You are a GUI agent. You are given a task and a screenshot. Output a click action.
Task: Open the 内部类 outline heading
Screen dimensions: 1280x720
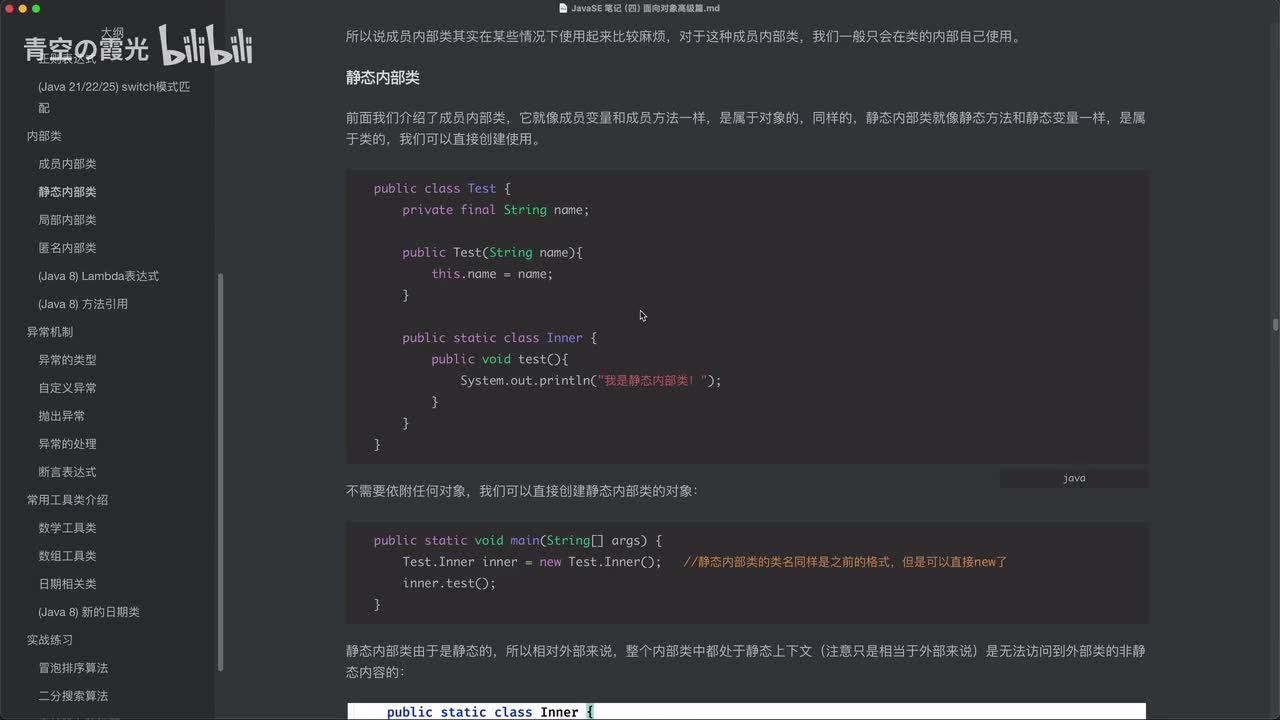44,136
